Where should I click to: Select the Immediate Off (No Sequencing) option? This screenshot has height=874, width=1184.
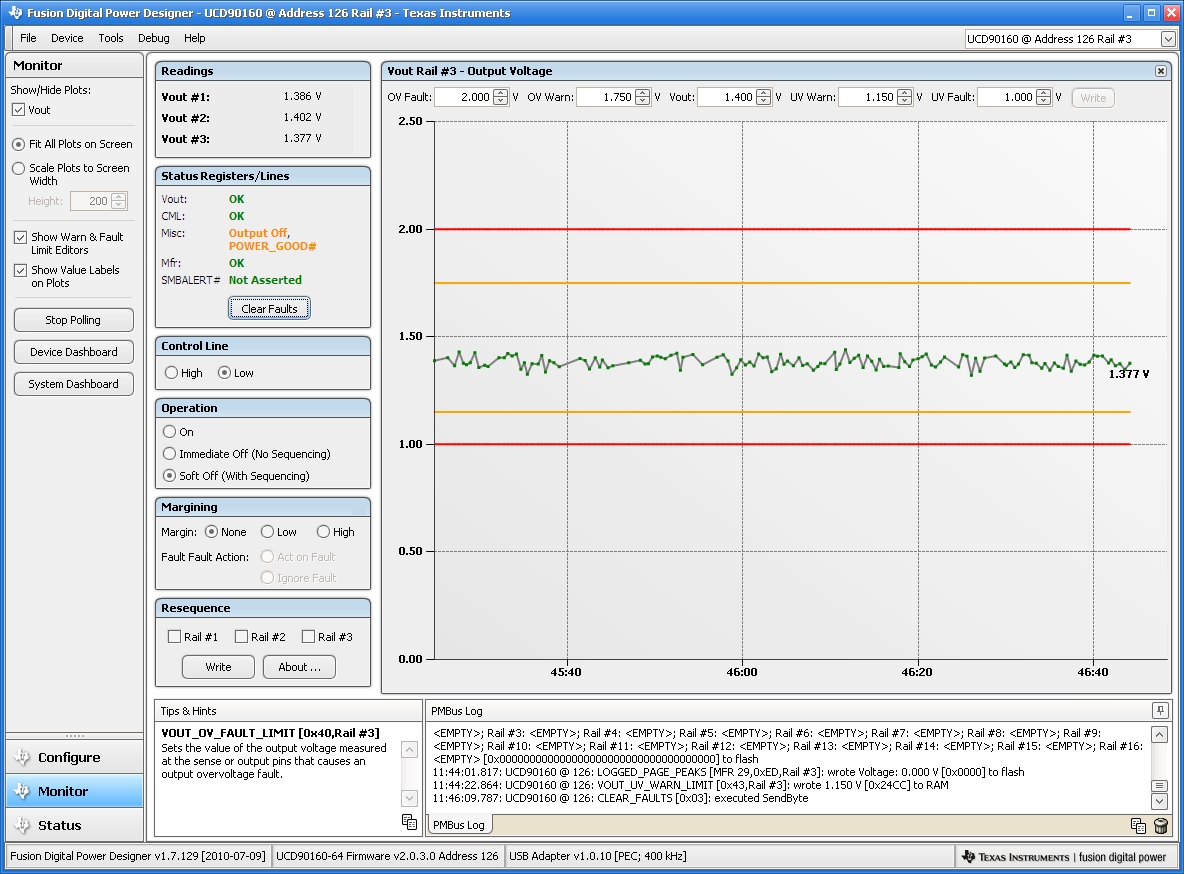(168, 453)
